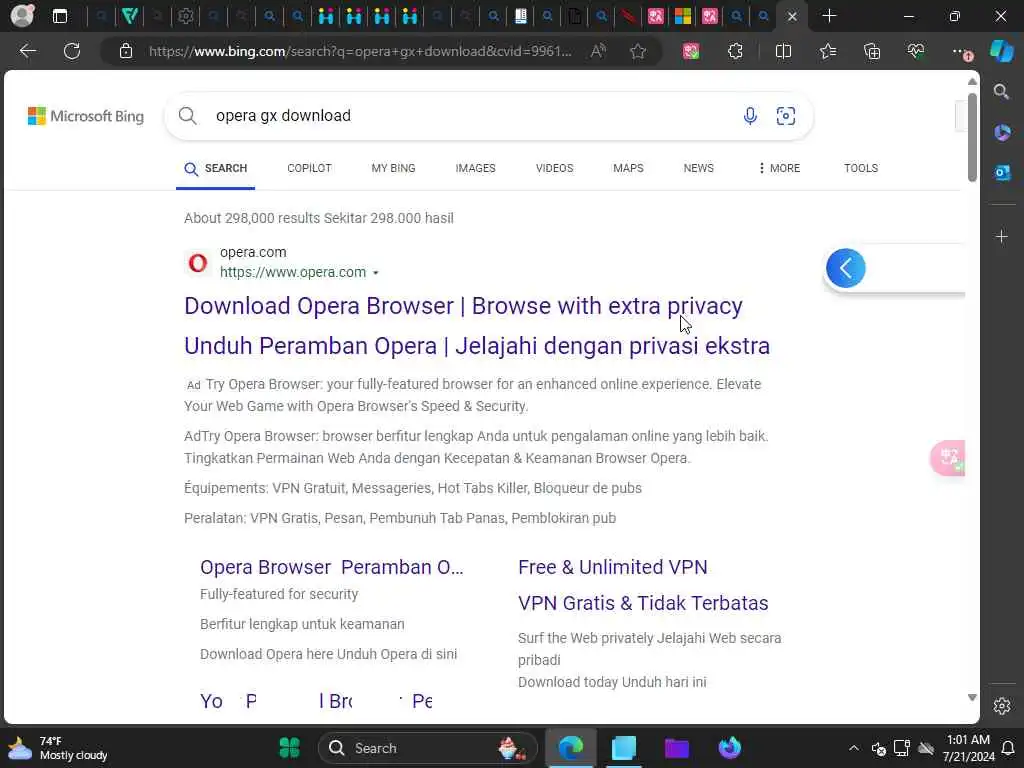Switch to IMAGES results

(475, 168)
